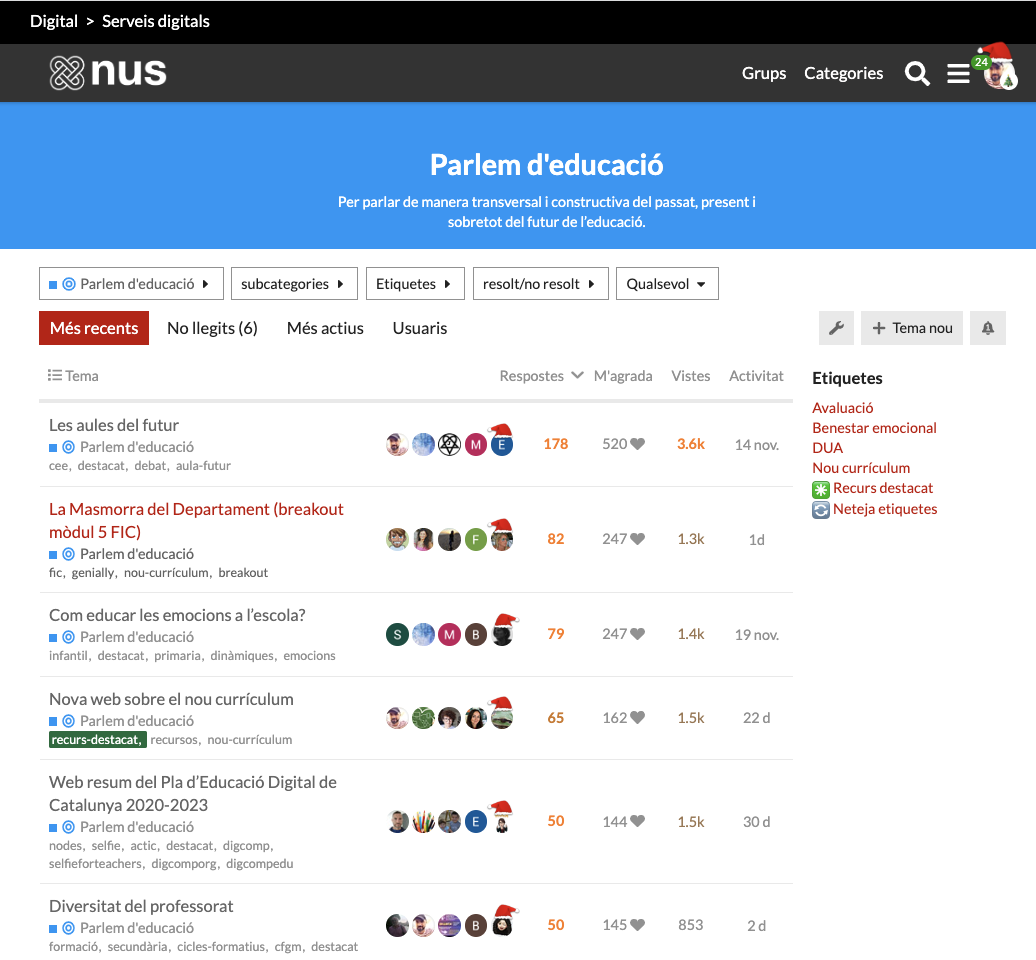The width and height of the screenshot is (1036, 960).
Task: Expand the resolt/no resolt filter
Action: pos(539,284)
